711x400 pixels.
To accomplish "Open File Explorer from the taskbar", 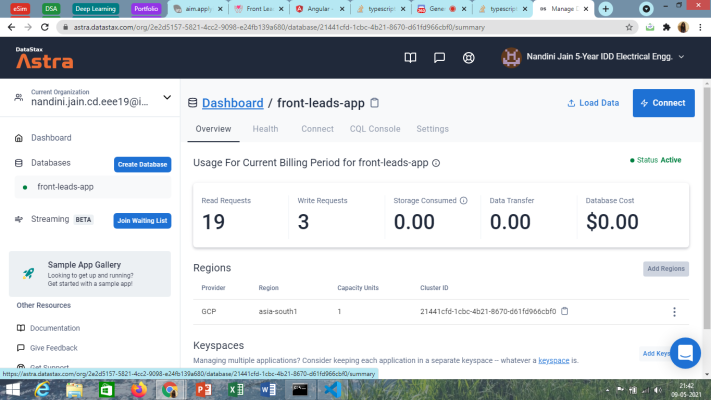I will [x=74, y=390].
